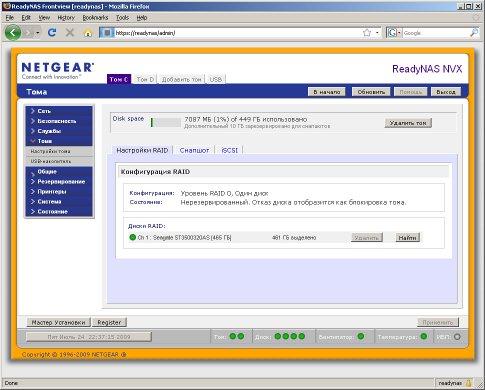Click the Выход logout button
The image size is (485, 390).
coord(446,92)
